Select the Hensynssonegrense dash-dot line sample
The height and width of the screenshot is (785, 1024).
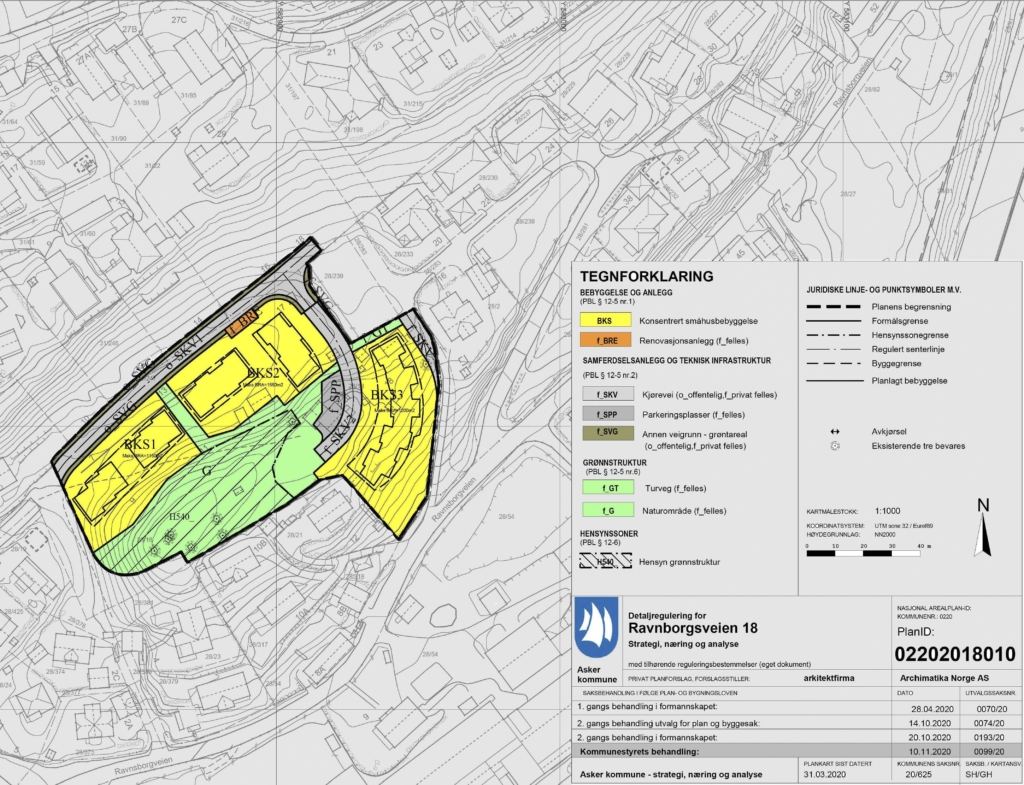click(834, 335)
